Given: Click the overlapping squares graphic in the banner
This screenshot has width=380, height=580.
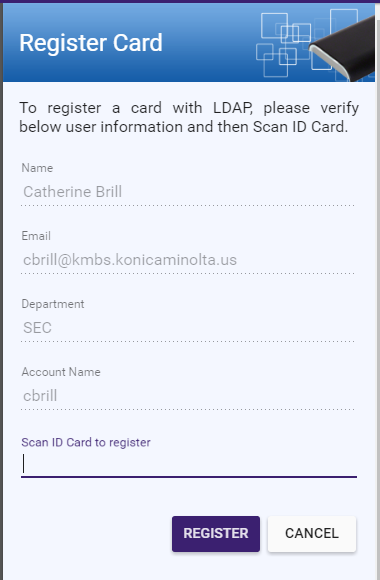Looking at the screenshot, I should coord(283,44).
